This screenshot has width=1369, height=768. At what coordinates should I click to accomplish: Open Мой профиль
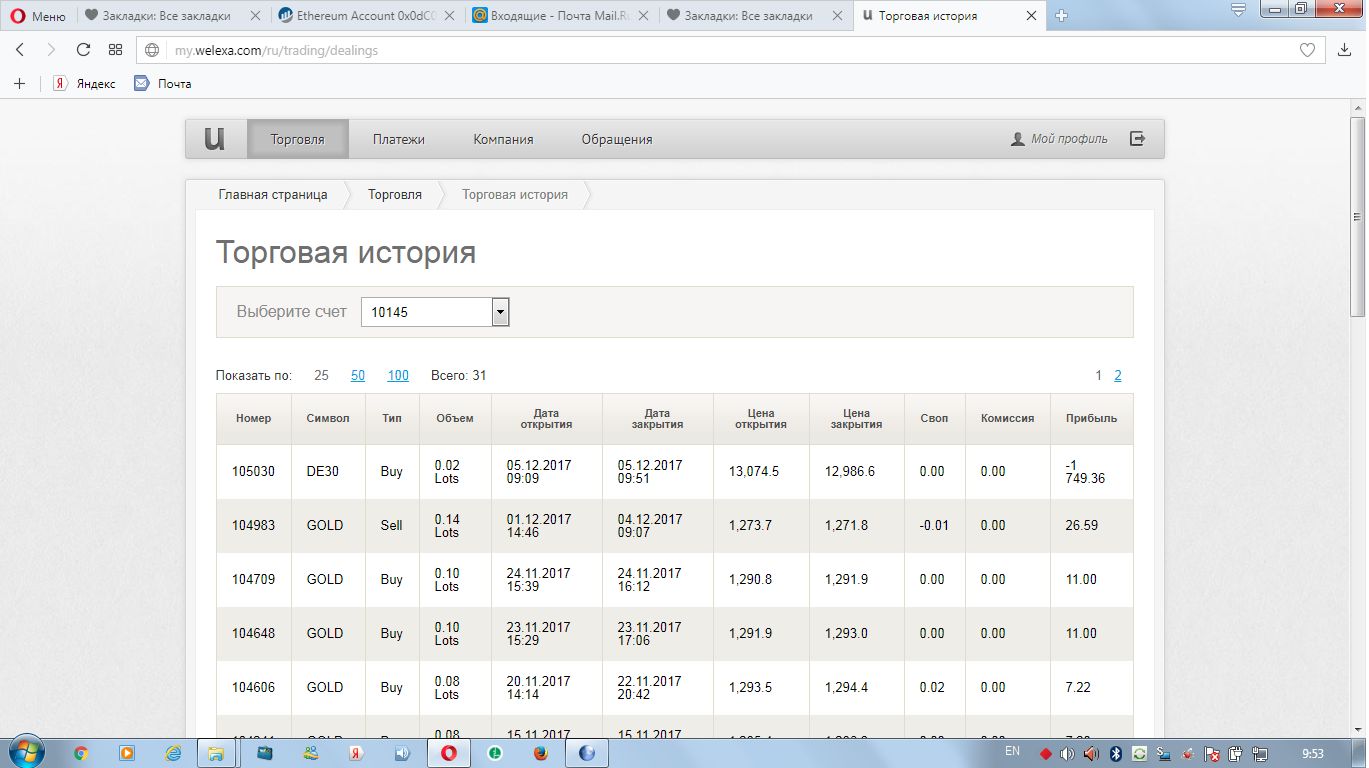tap(1059, 139)
